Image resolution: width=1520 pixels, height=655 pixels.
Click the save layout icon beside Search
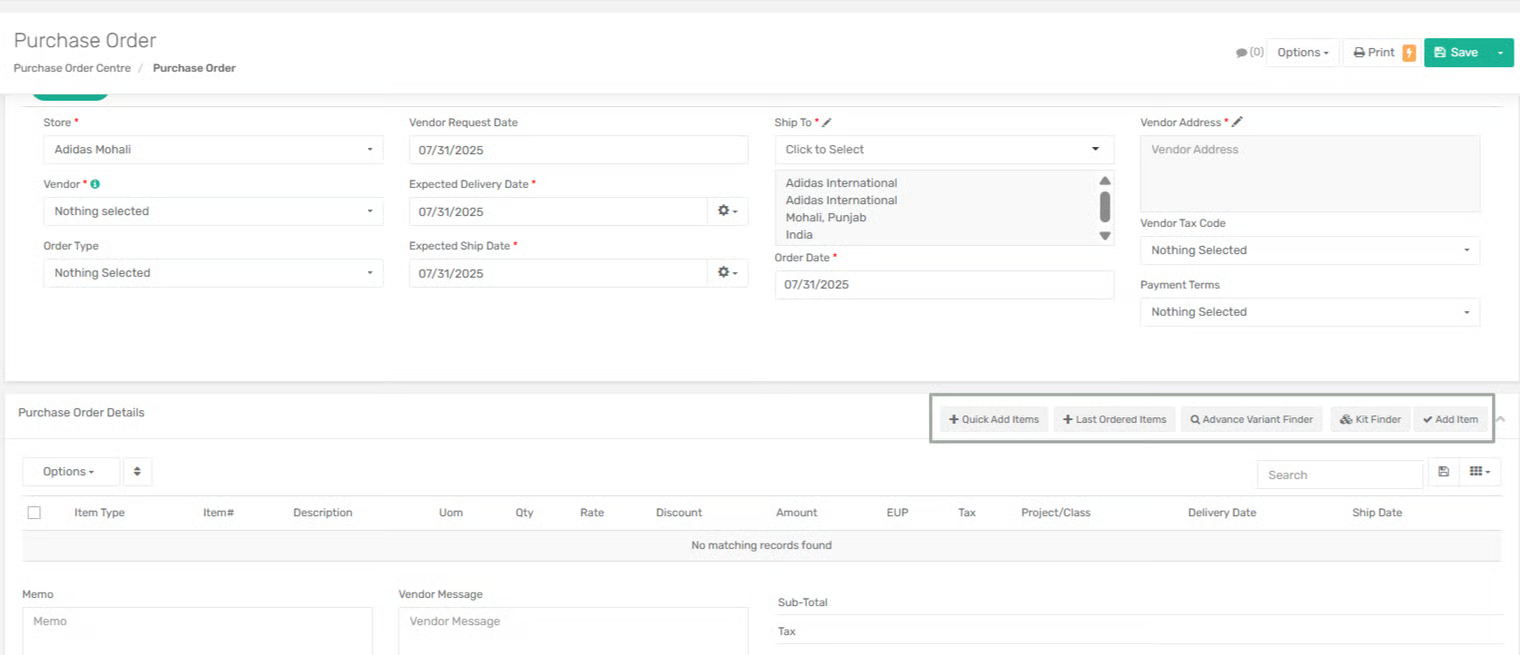point(1443,472)
